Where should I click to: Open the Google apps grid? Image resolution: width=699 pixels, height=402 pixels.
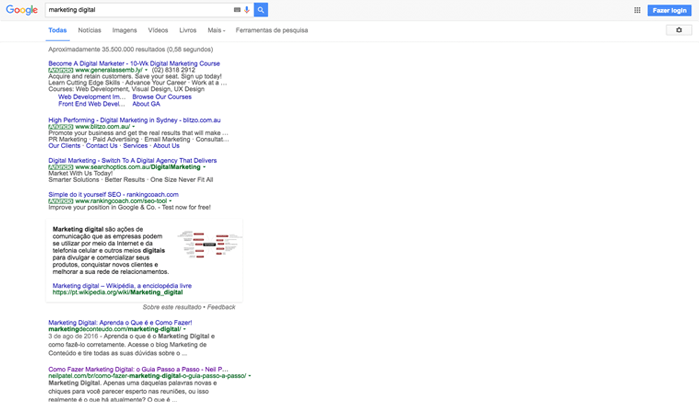(637, 10)
